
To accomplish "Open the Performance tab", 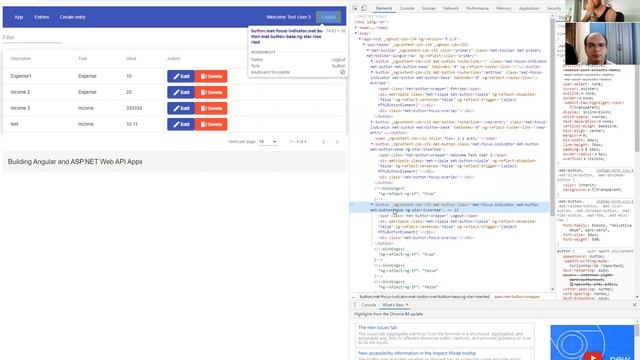I will click(x=478, y=8).
